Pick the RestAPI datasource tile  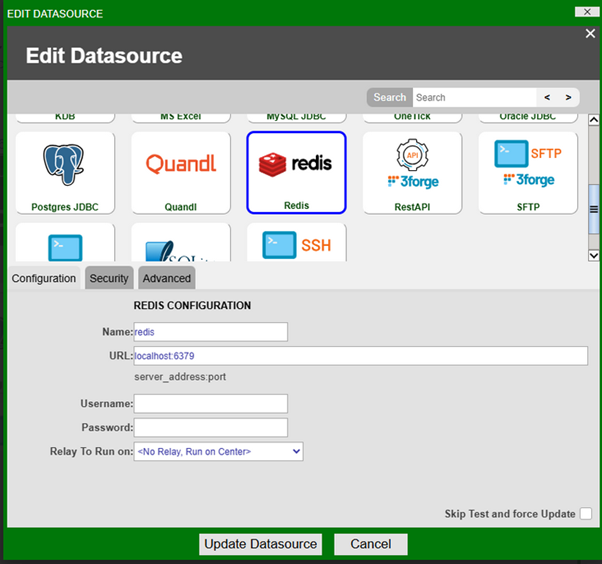coord(412,172)
